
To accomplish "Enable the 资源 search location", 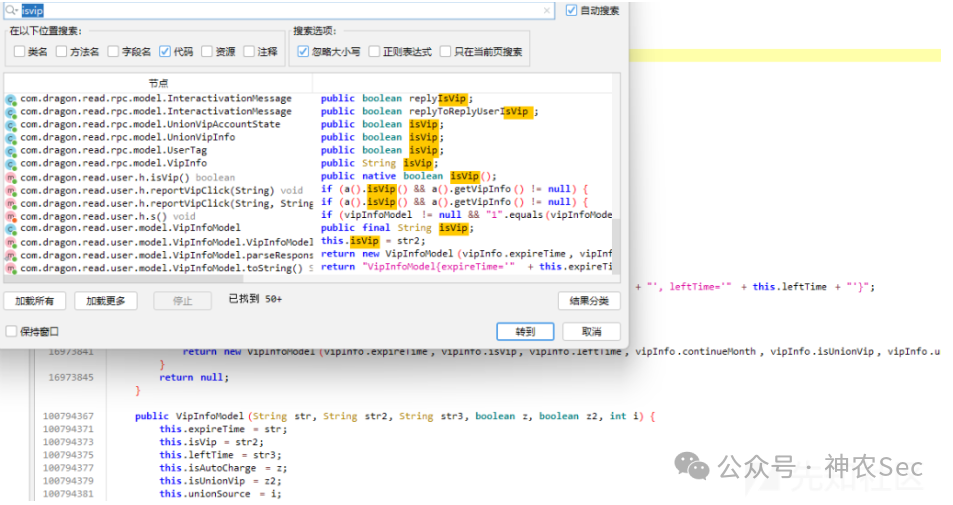I will pyautogui.click(x=207, y=52).
